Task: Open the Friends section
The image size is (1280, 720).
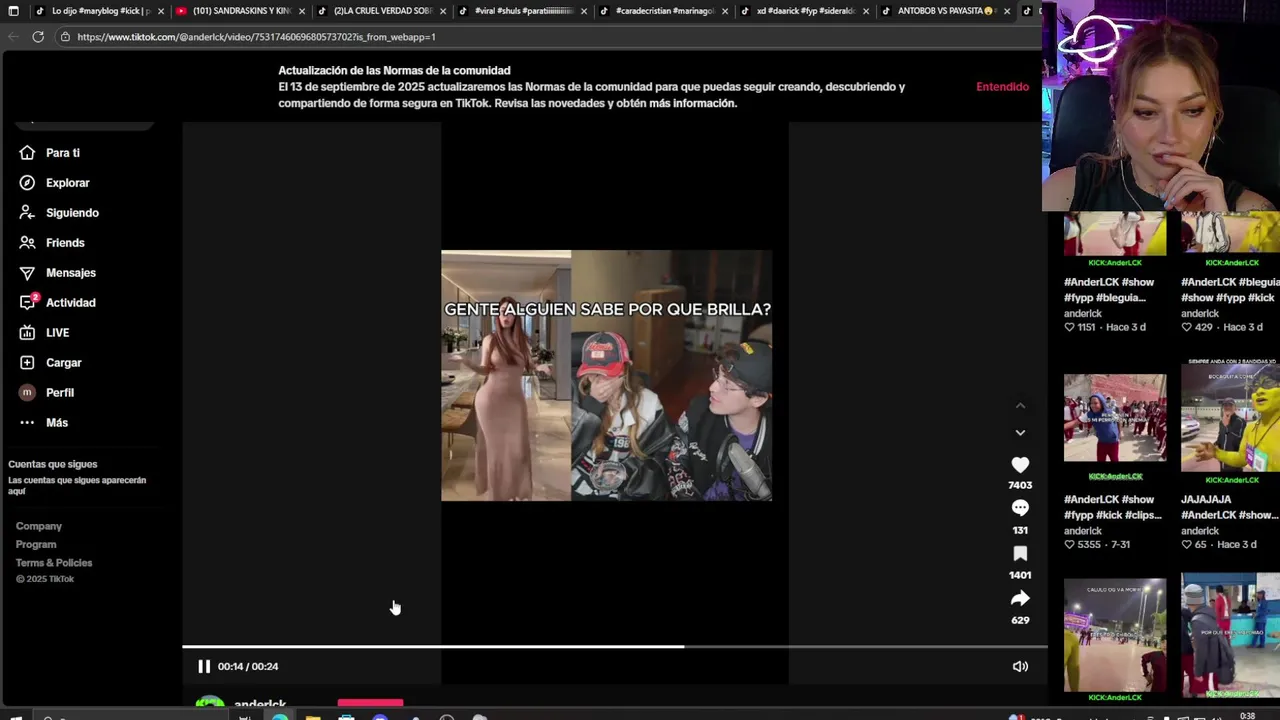Action: (65, 243)
